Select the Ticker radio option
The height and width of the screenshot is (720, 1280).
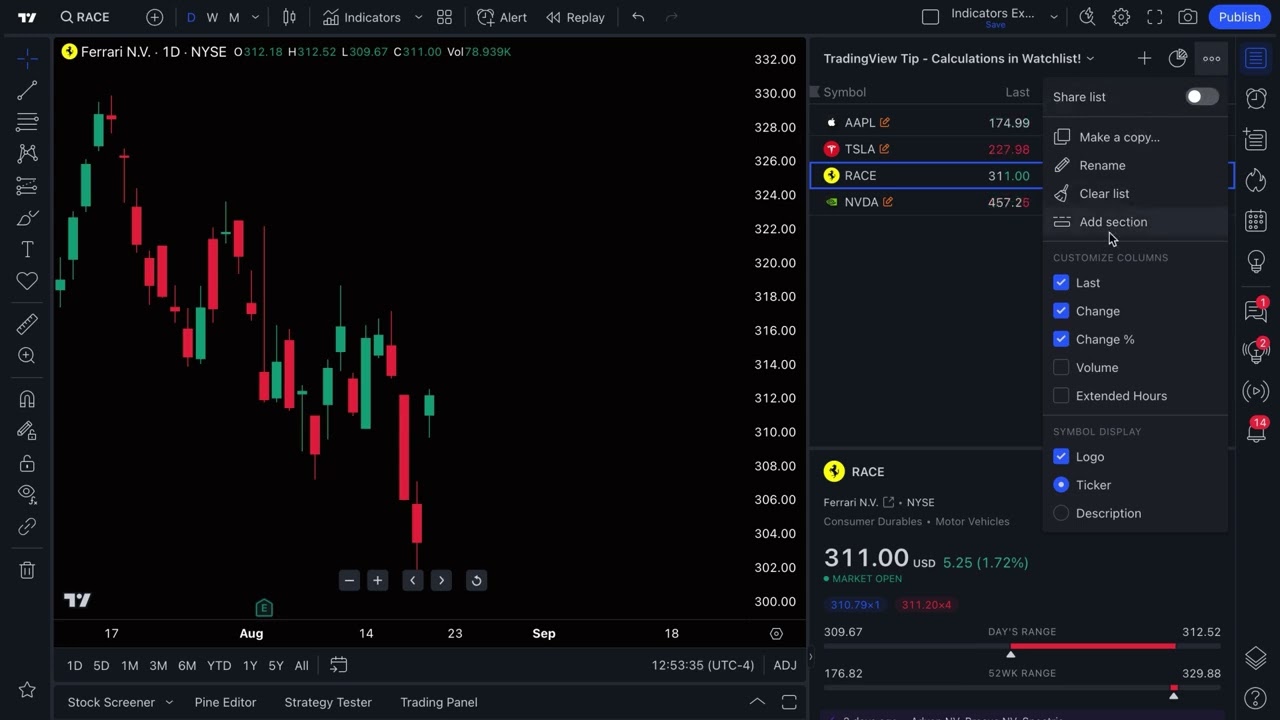[x=1061, y=485]
